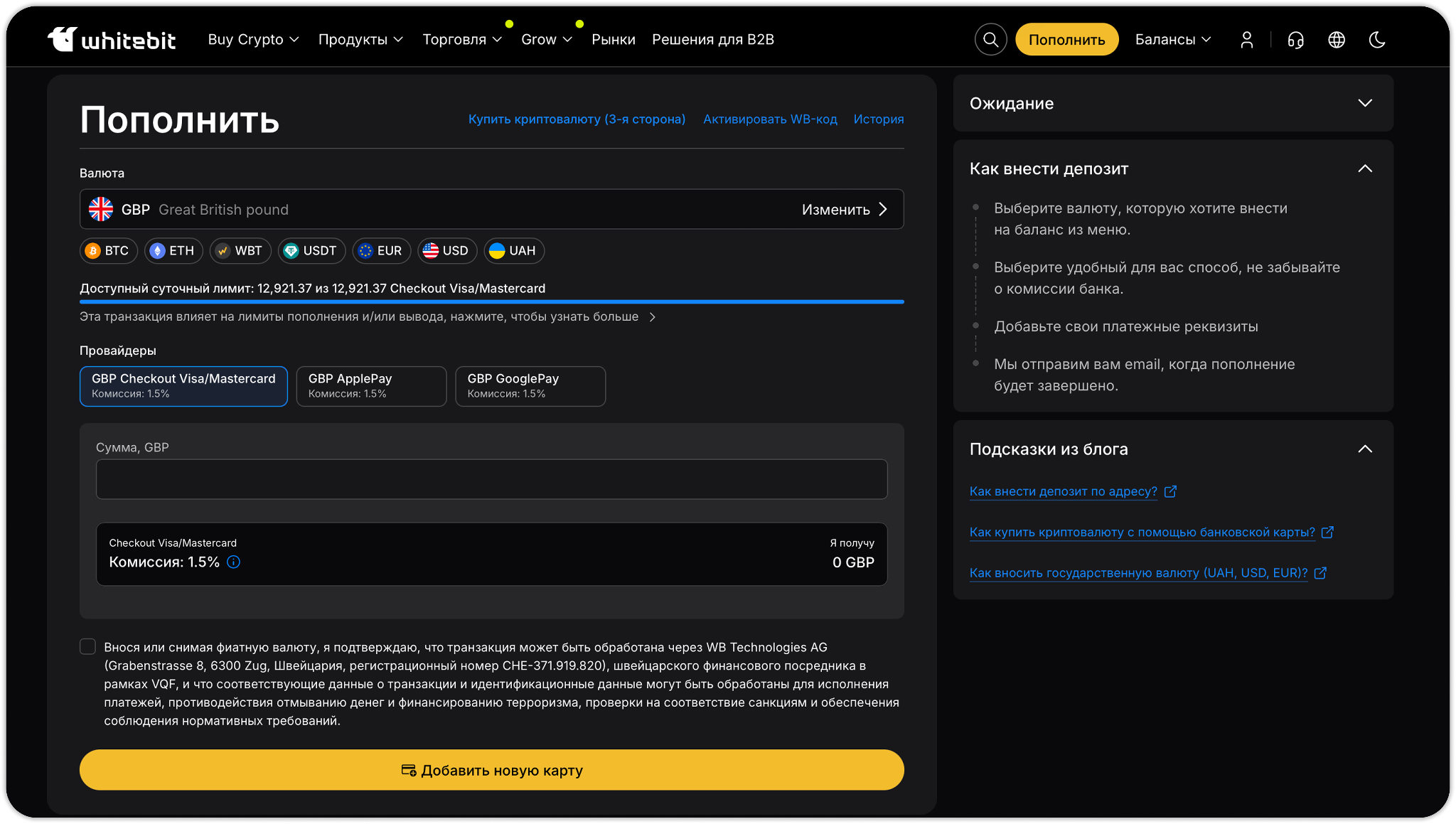Click Изменить to change currency
1456x824 pixels.
point(845,209)
